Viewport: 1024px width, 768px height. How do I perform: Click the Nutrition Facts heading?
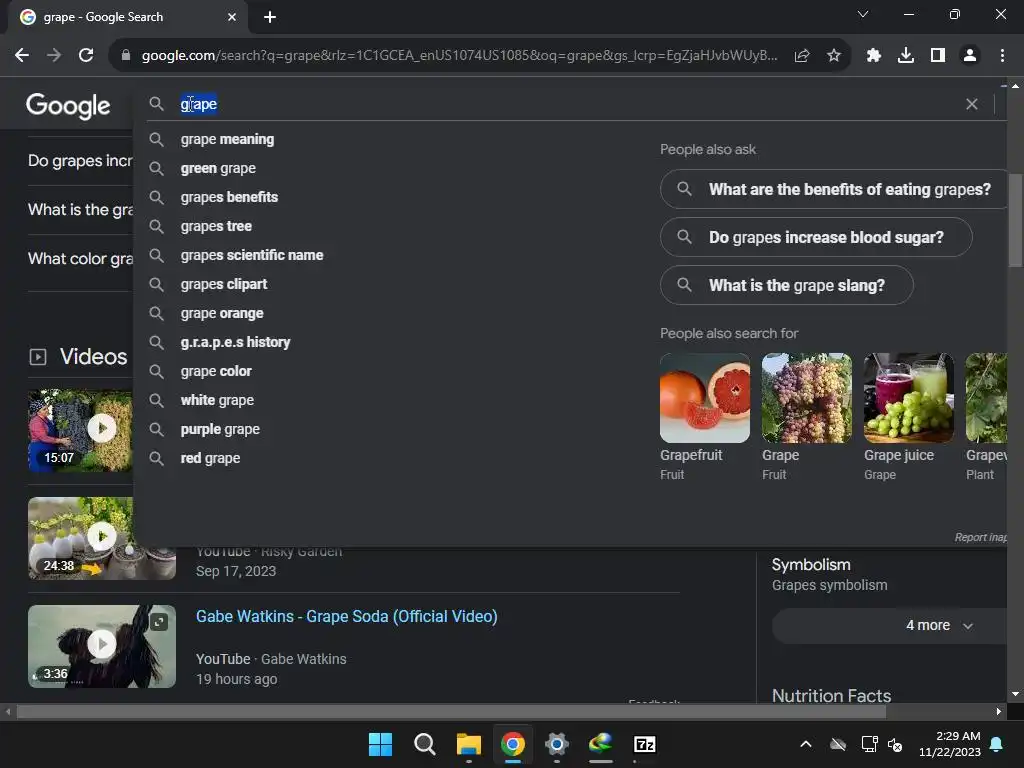click(831, 696)
